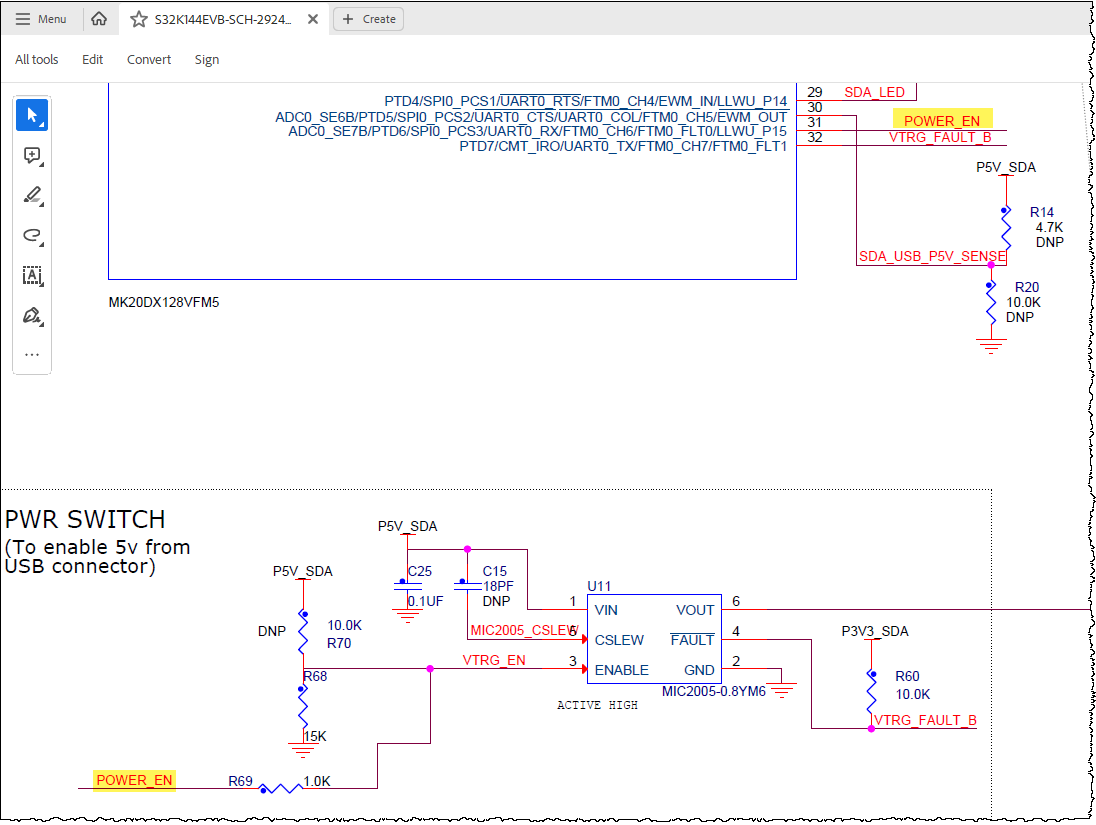Select the freehand draw loop tool

coord(32,235)
